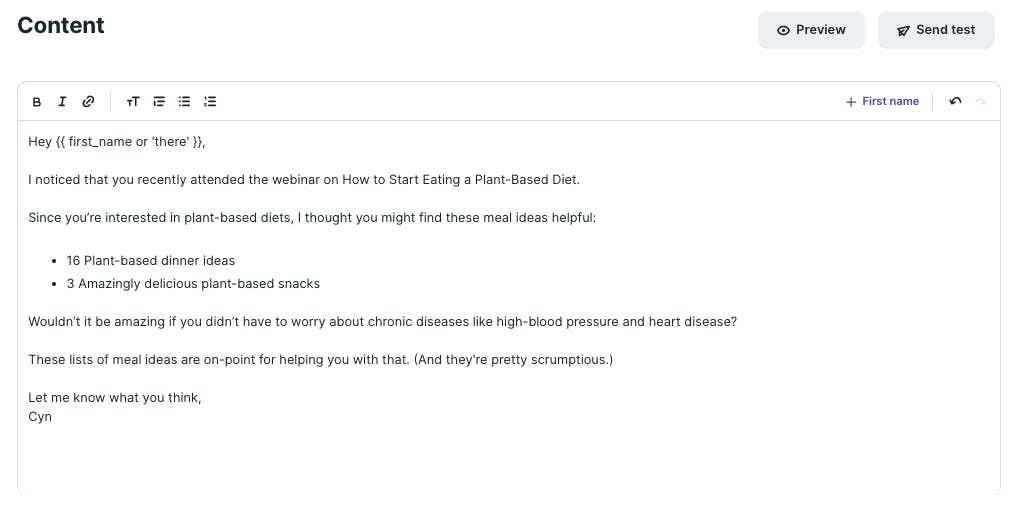
Task: Click inside the sentence about the webinar
Action: point(304,180)
